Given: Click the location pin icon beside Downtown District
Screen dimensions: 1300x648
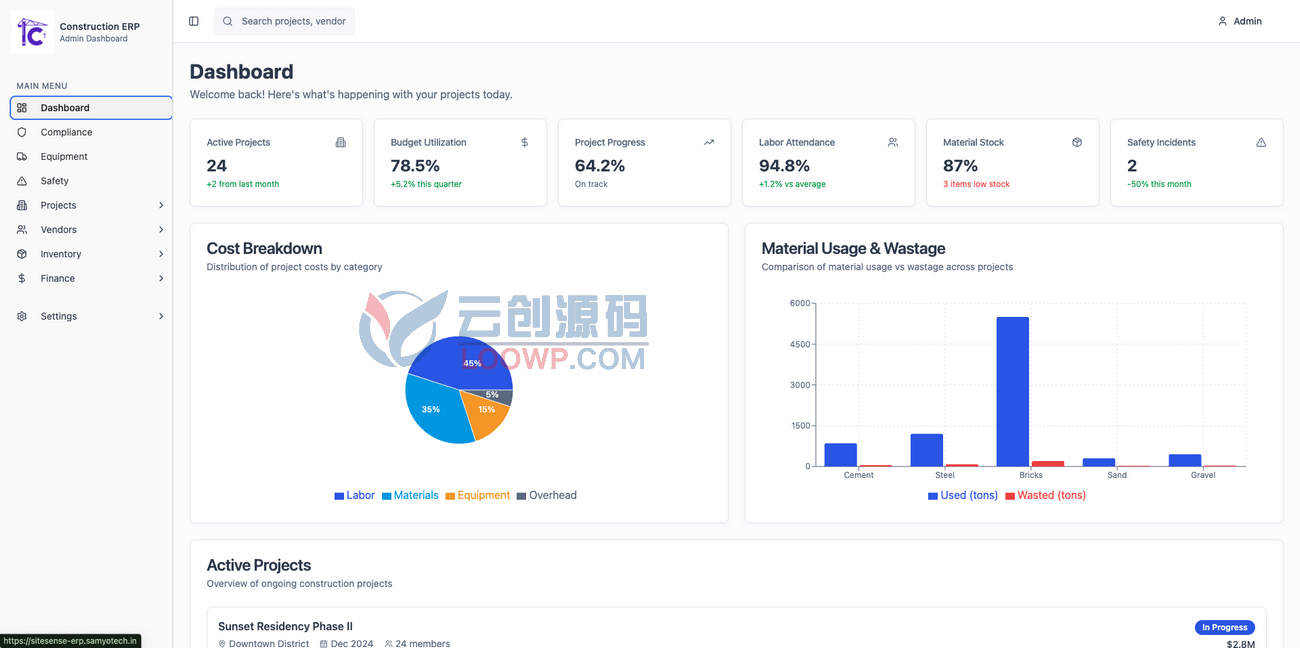Looking at the screenshot, I should tap(222, 643).
